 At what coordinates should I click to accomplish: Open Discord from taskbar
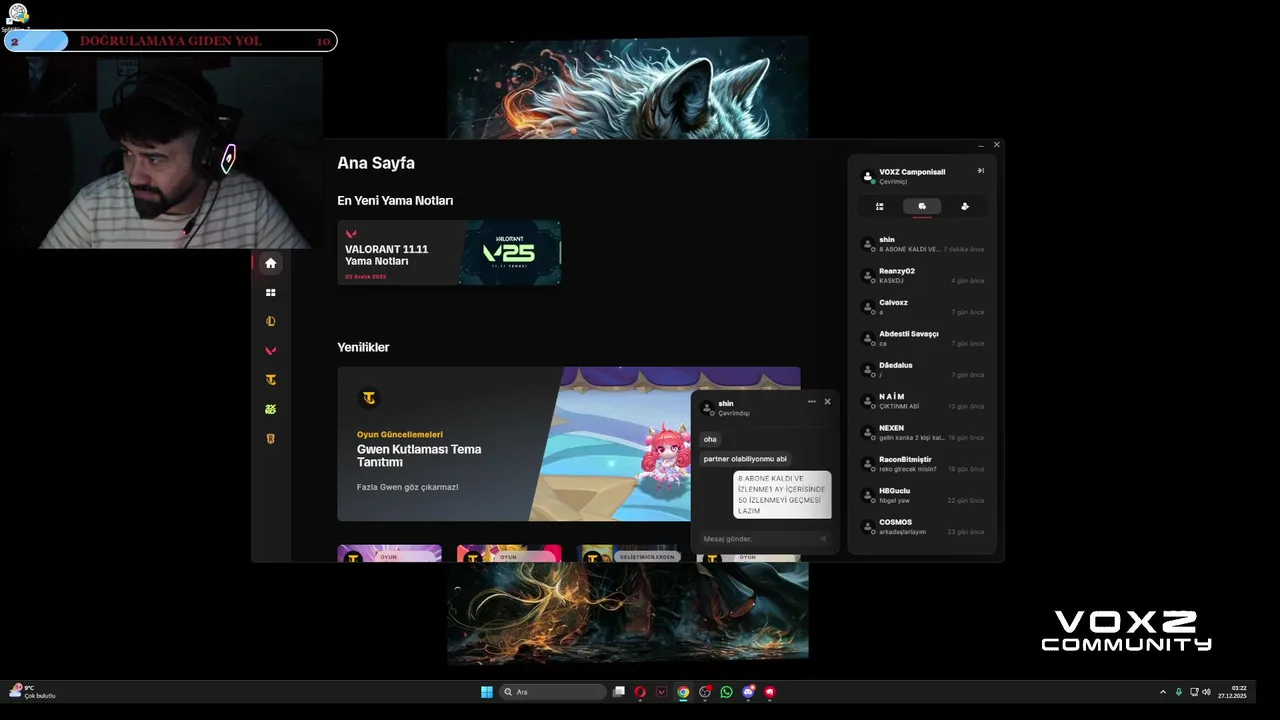click(749, 692)
